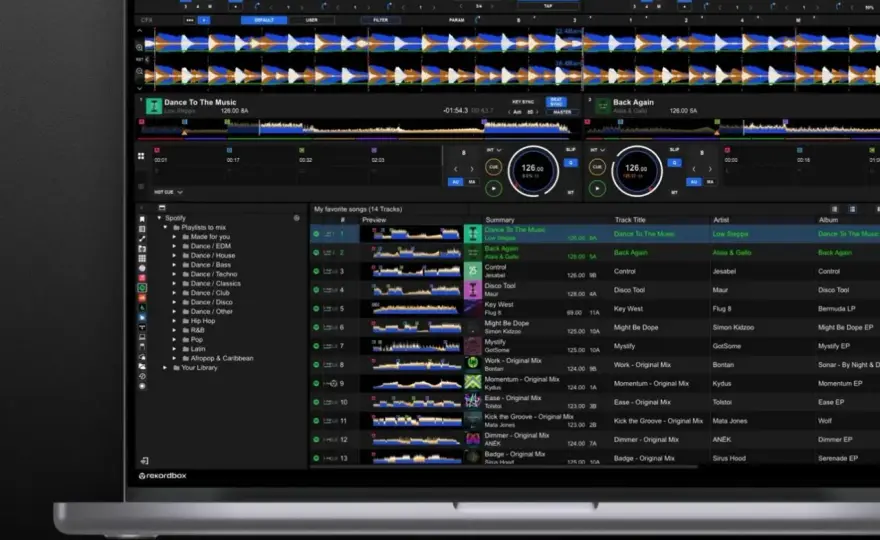Image resolution: width=880 pixels, height=540 pixels.
Task: Open INT dropdown on deck 1
Action: click(x=494, y=150)
